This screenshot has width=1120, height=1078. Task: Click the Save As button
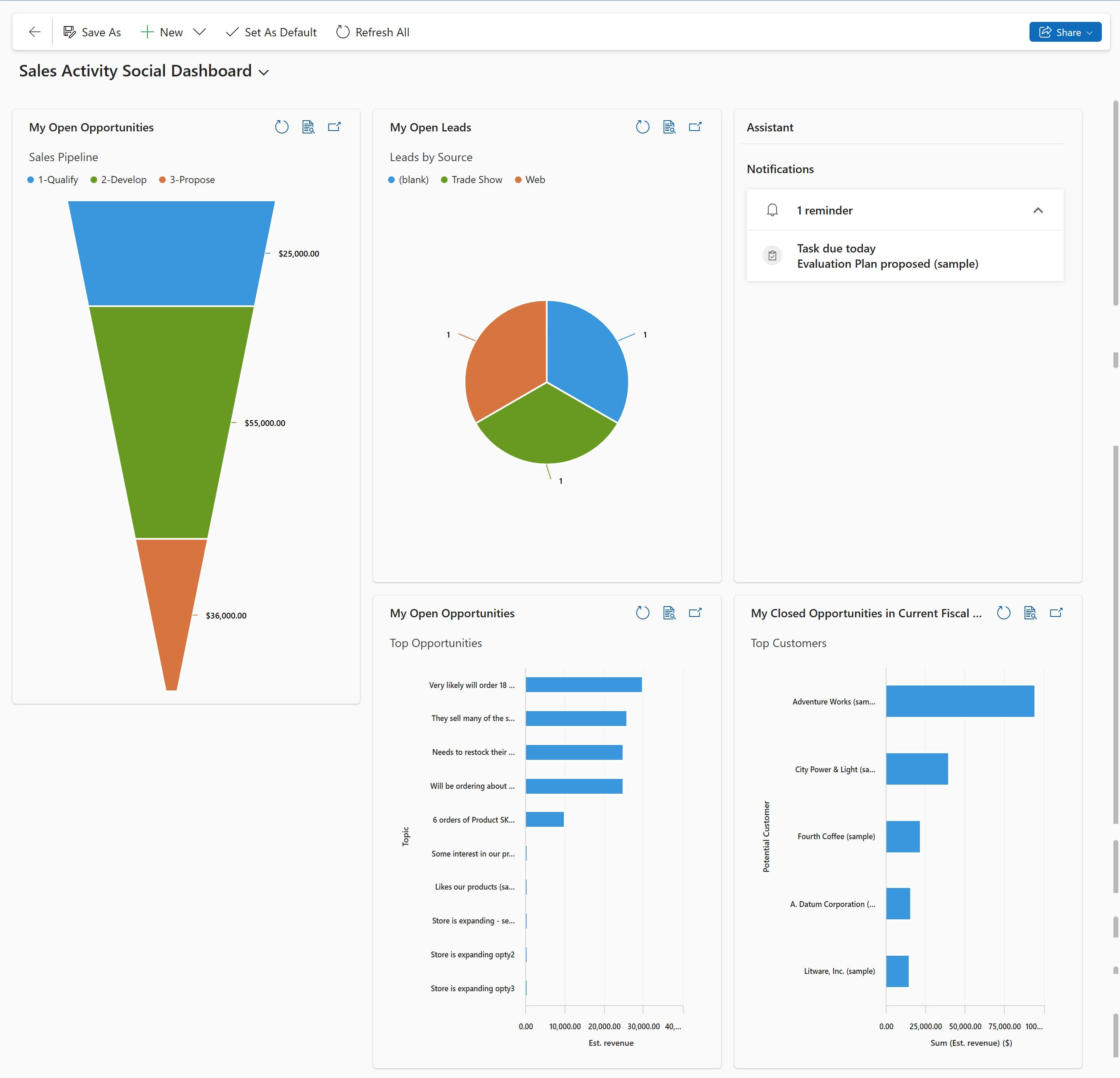pyautogui.click(x=92, y=32)
